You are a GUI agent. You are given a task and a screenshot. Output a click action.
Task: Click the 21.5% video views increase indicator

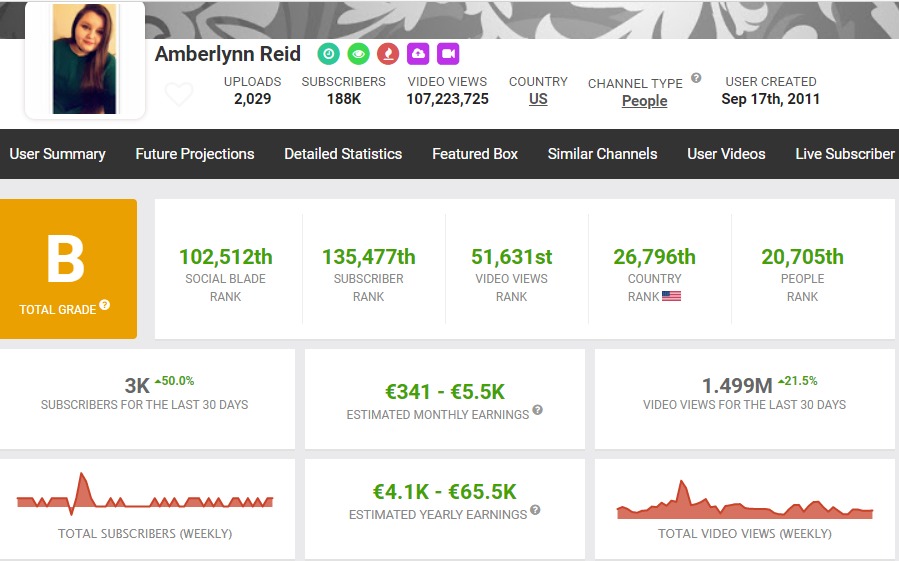(x=798, y=381)
